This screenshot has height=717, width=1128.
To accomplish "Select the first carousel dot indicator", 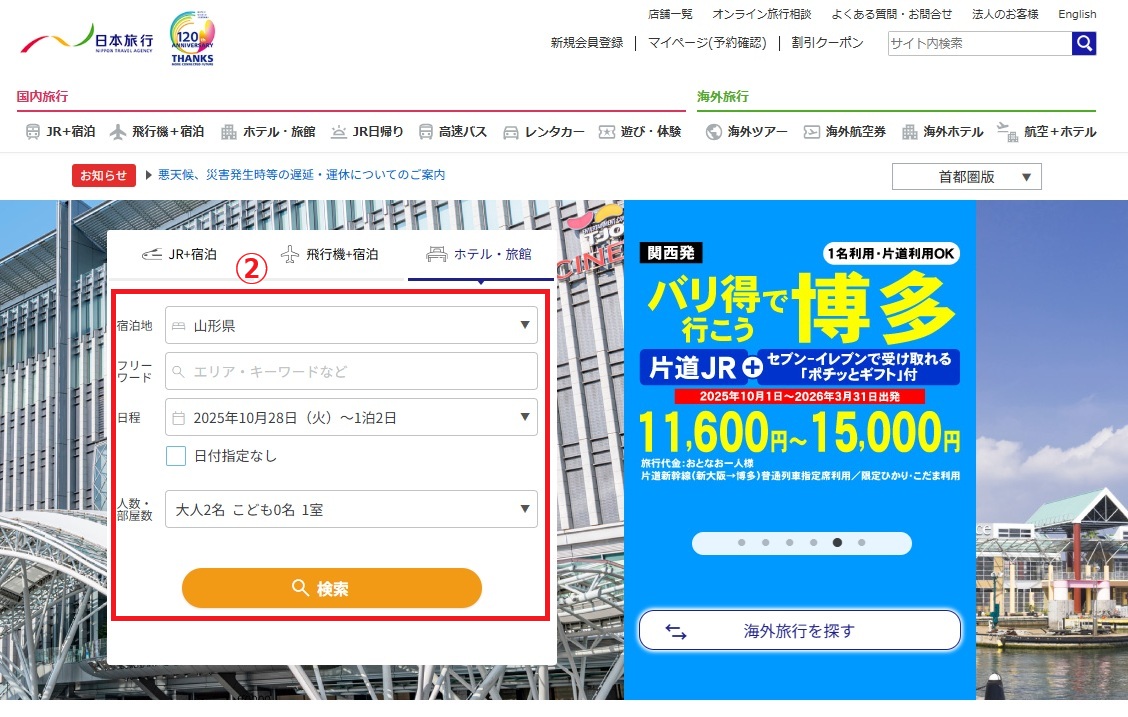I will pyautogui.click(x=742, y=543).
